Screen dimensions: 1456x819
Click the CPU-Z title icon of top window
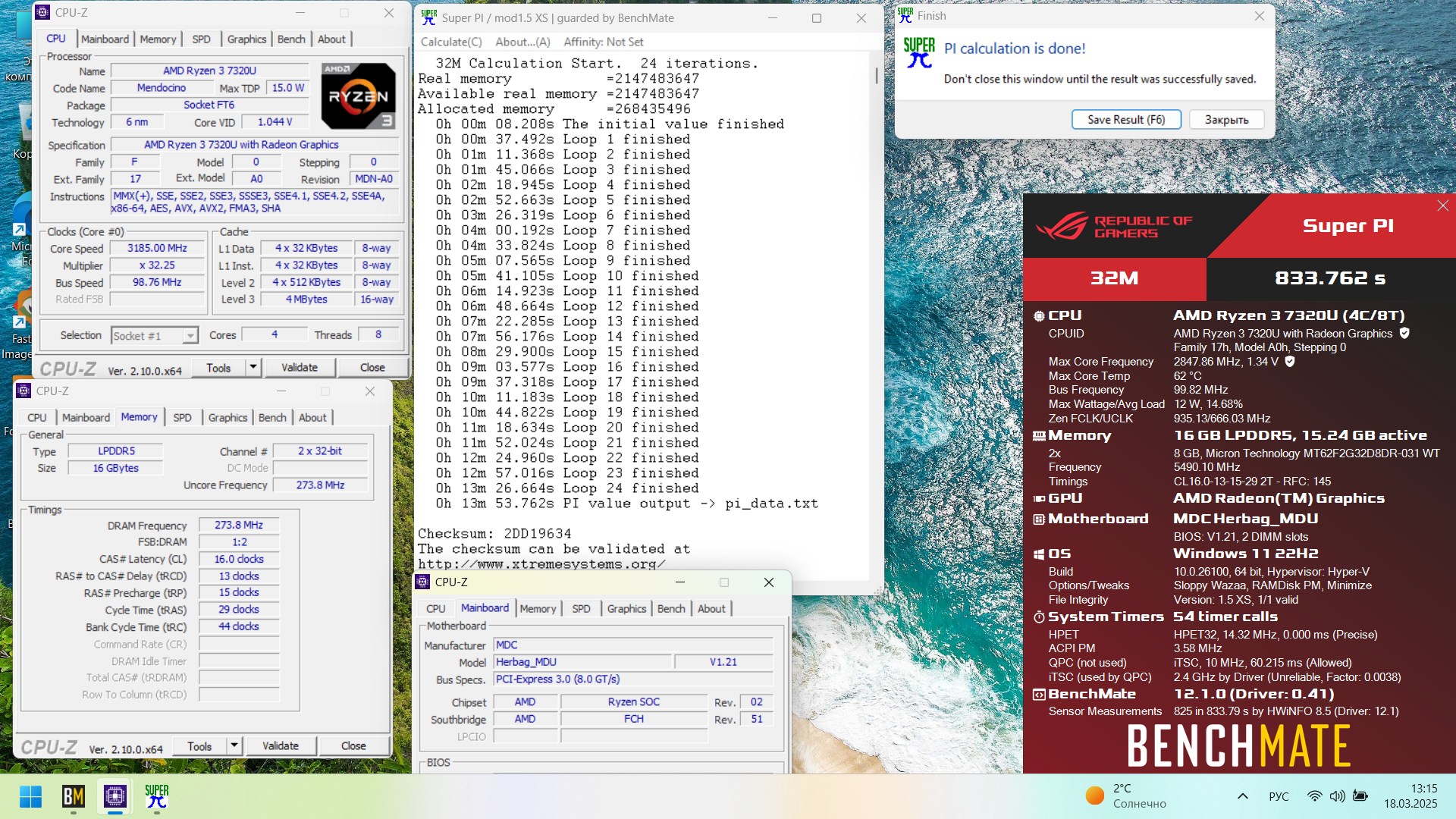[43, 12]
